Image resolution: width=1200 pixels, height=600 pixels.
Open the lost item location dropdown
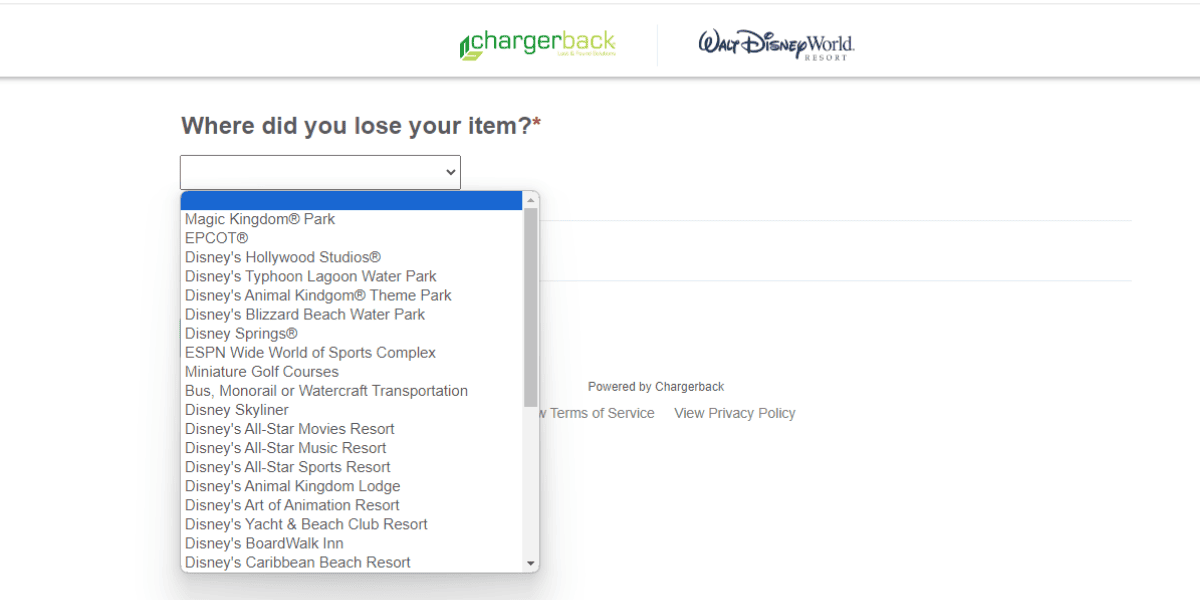click(x=320, y=172)
